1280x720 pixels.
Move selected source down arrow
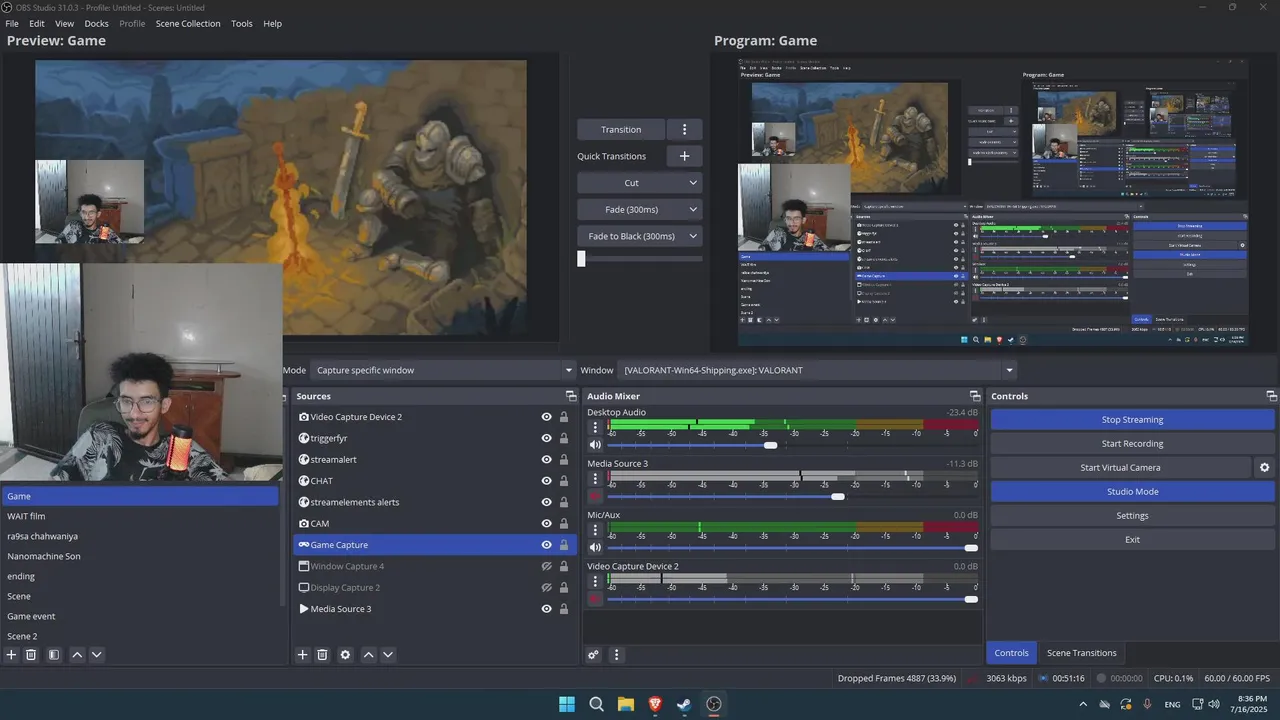pyautogui.click(x=388, y=655)
